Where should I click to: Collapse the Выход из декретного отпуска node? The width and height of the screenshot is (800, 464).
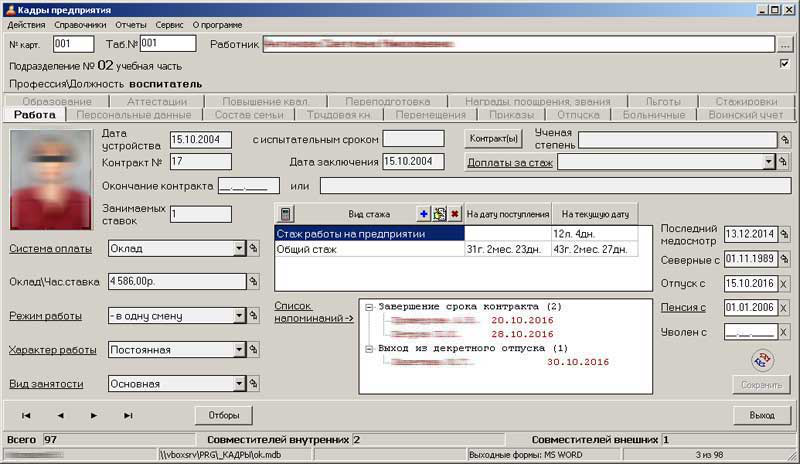(369, 349)
